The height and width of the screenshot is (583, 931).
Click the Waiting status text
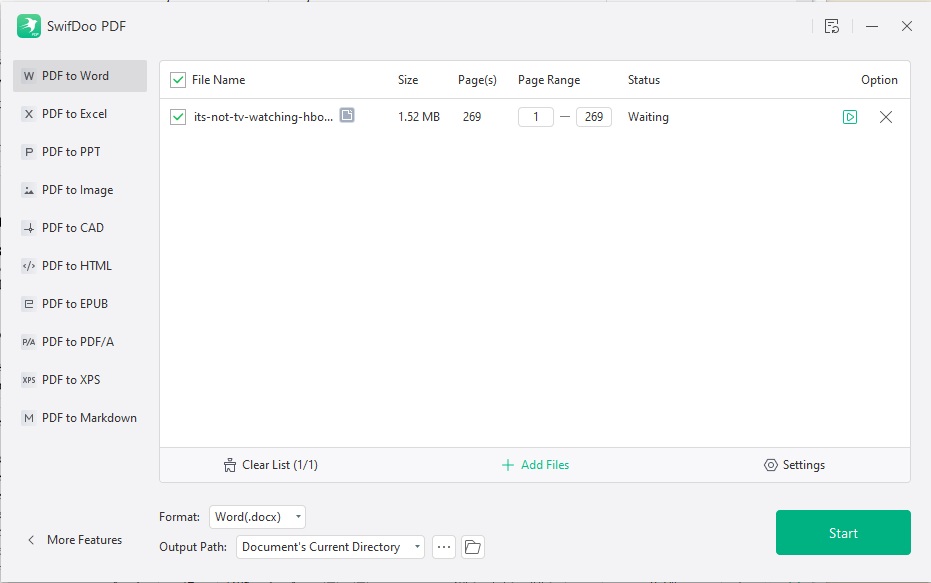tap(648, 117)
